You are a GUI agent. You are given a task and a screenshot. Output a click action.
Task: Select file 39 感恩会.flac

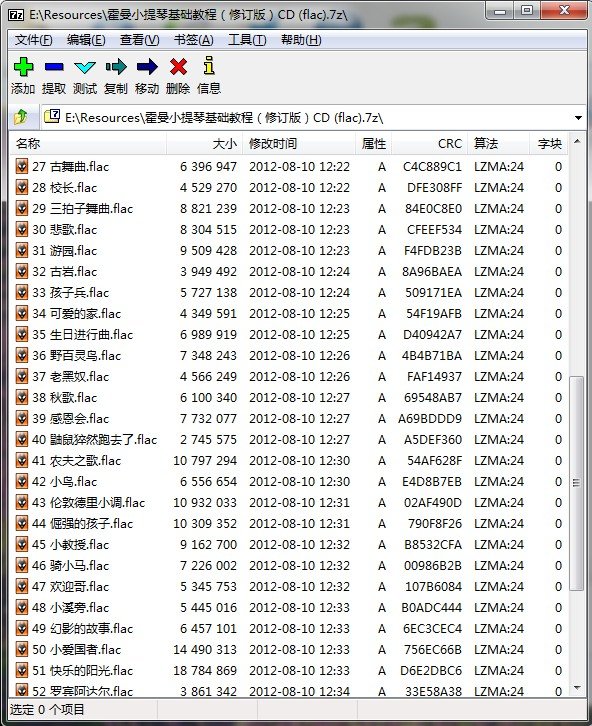[x=70, y=419]
